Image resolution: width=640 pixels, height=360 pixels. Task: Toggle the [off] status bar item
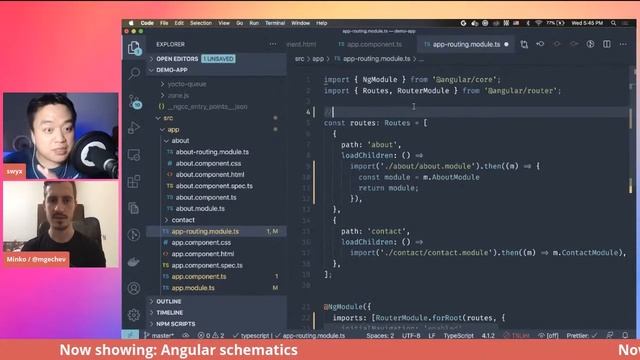pyautogui.click(x=548, y=336)
